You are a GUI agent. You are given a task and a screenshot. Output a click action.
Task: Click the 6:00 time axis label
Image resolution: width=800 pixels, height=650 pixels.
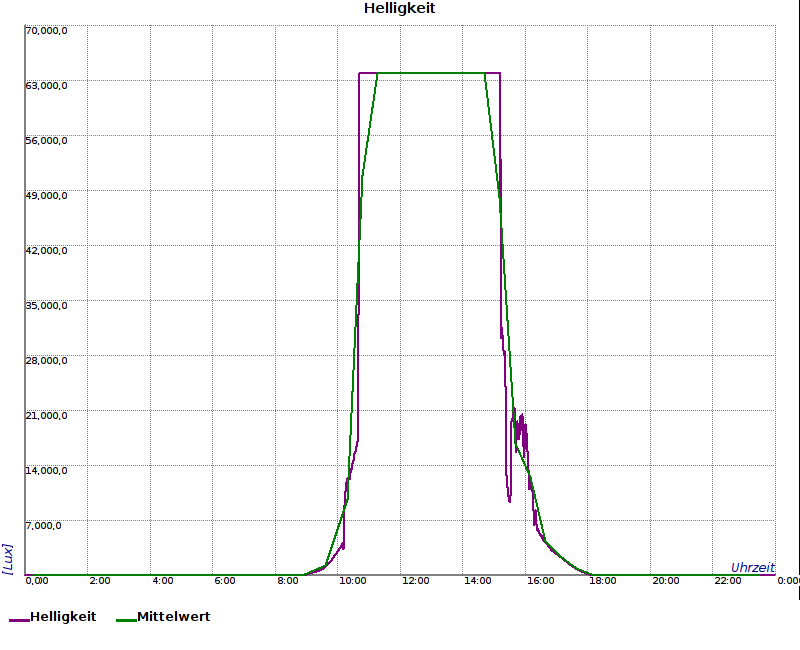(224, 581)
